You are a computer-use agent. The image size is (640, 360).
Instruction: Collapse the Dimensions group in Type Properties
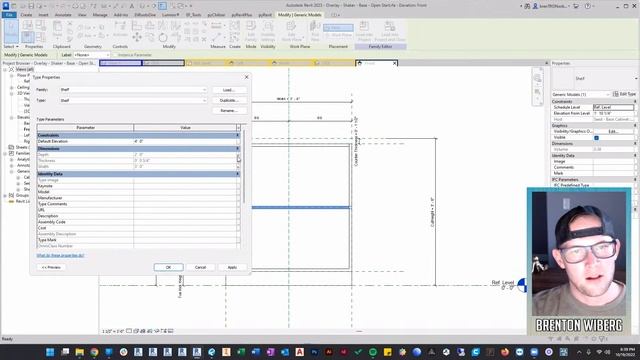[x=238, y=149]
